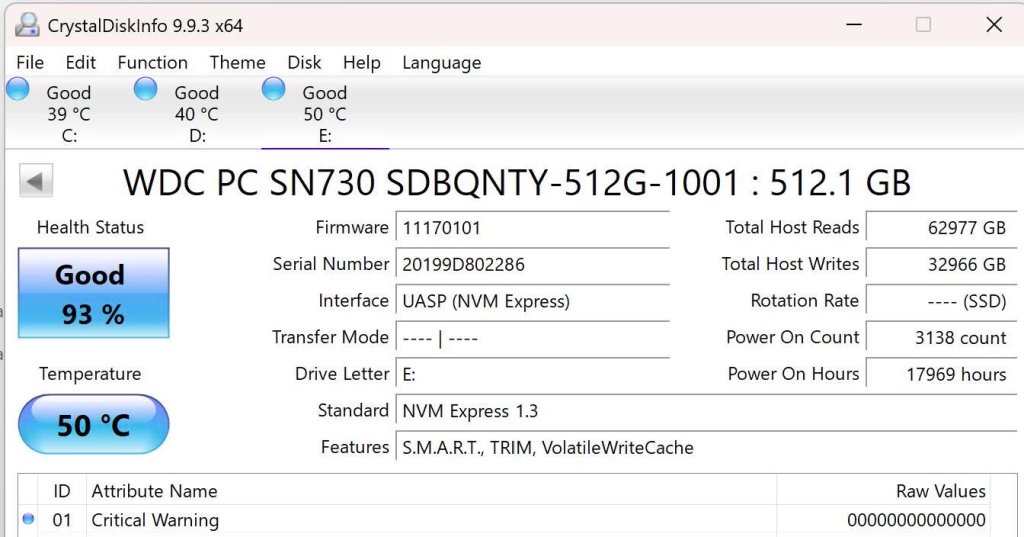Click the Rotation Rate label
Image resolution: width=1024 pixels, height=537 pixels.
[x=805, y=301]
